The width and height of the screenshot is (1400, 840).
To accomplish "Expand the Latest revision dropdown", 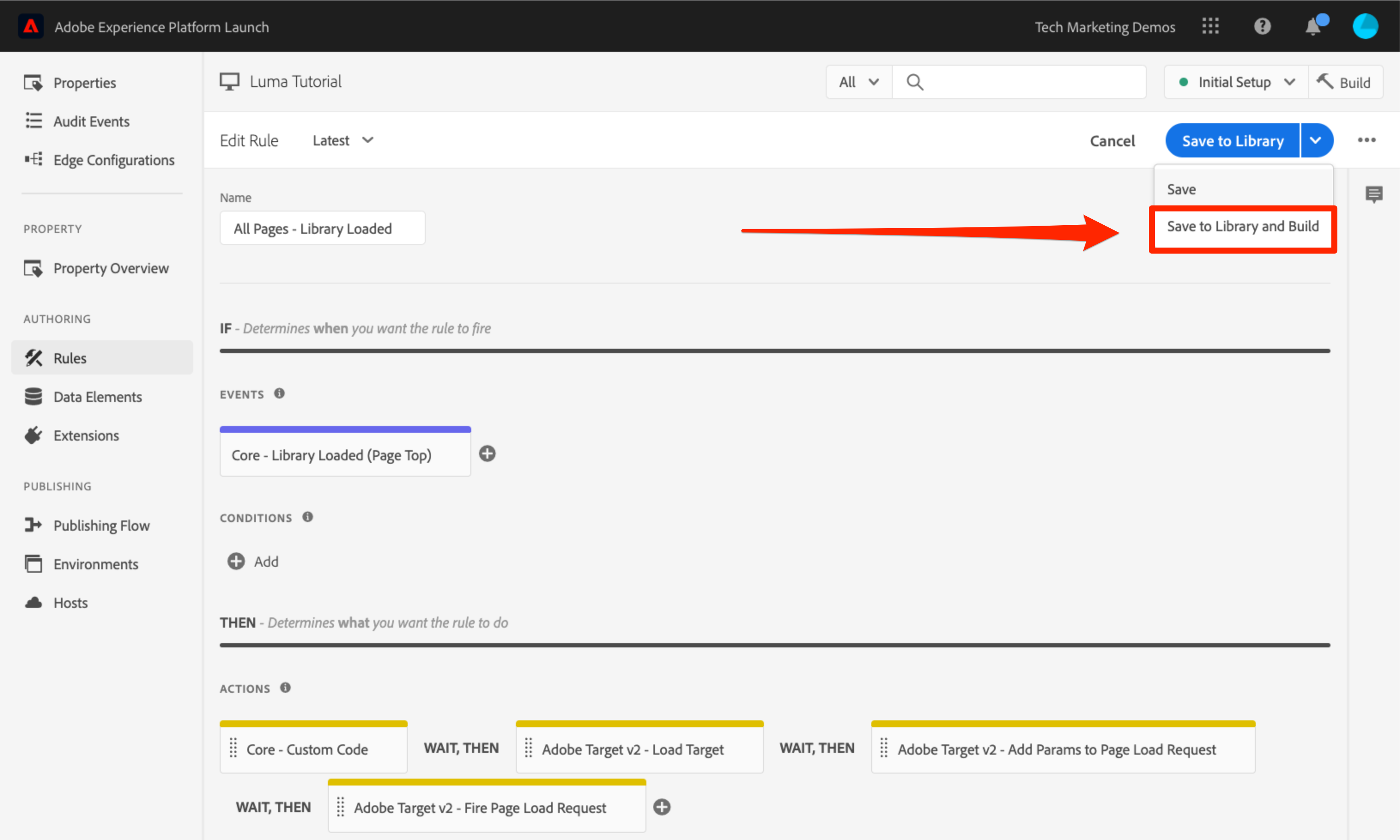I will pyautogui.click(x=343, y=140).
